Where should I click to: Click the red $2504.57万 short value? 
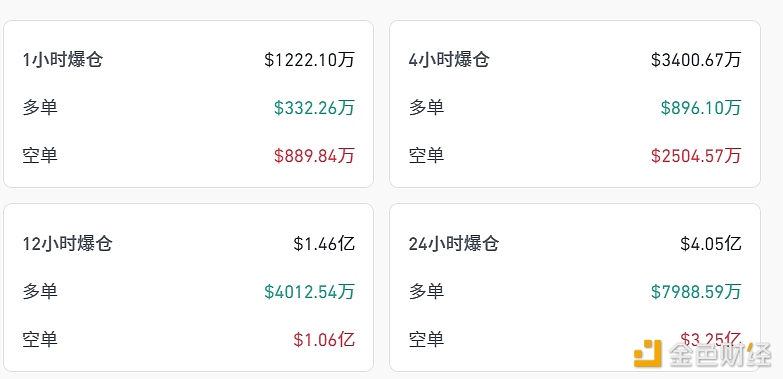pyautogui.click(x=696, y=156)
